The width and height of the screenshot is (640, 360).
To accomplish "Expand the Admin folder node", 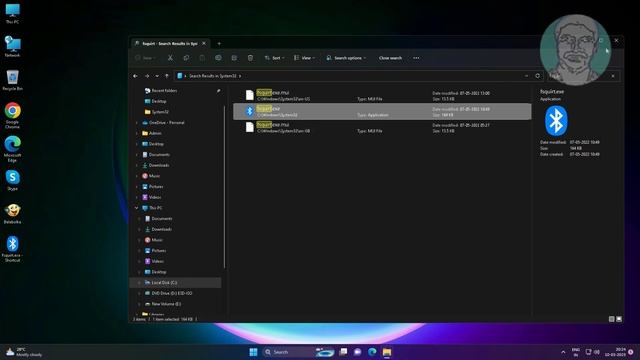I will (x=137, y=133).
